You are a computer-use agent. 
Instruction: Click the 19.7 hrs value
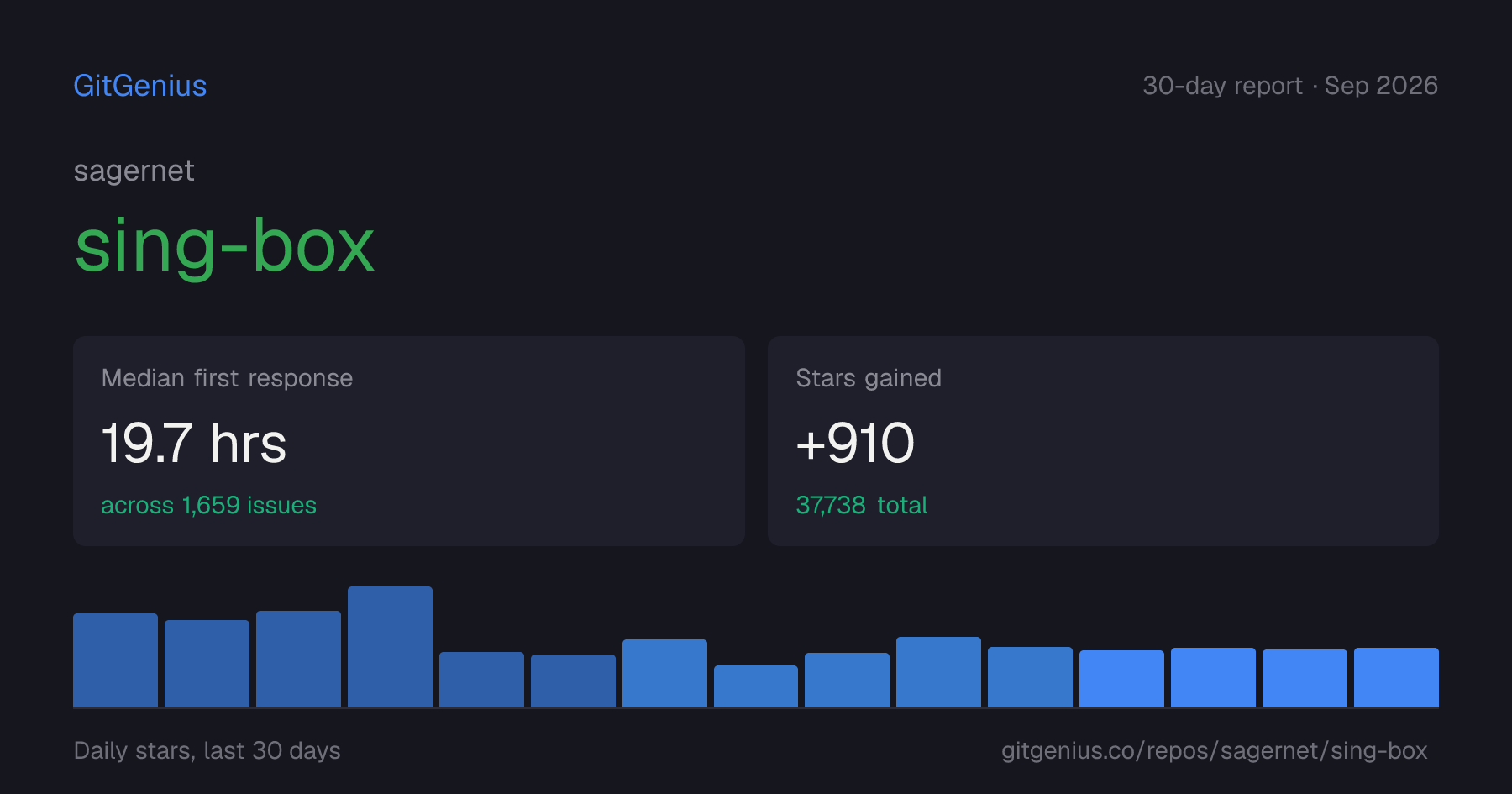click(194, 444)
